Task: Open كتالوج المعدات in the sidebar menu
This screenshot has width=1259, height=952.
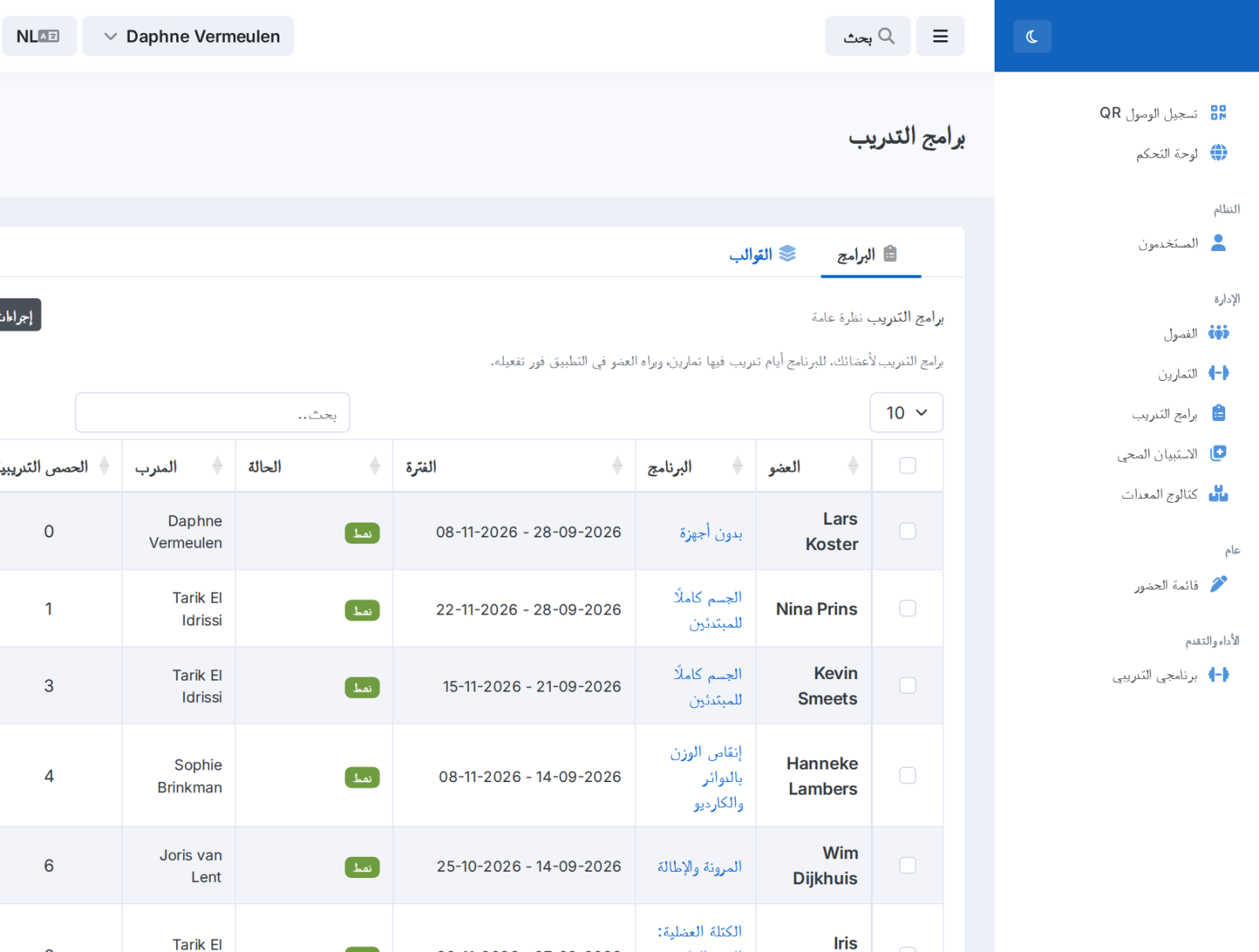Action: click(1159, 494)
